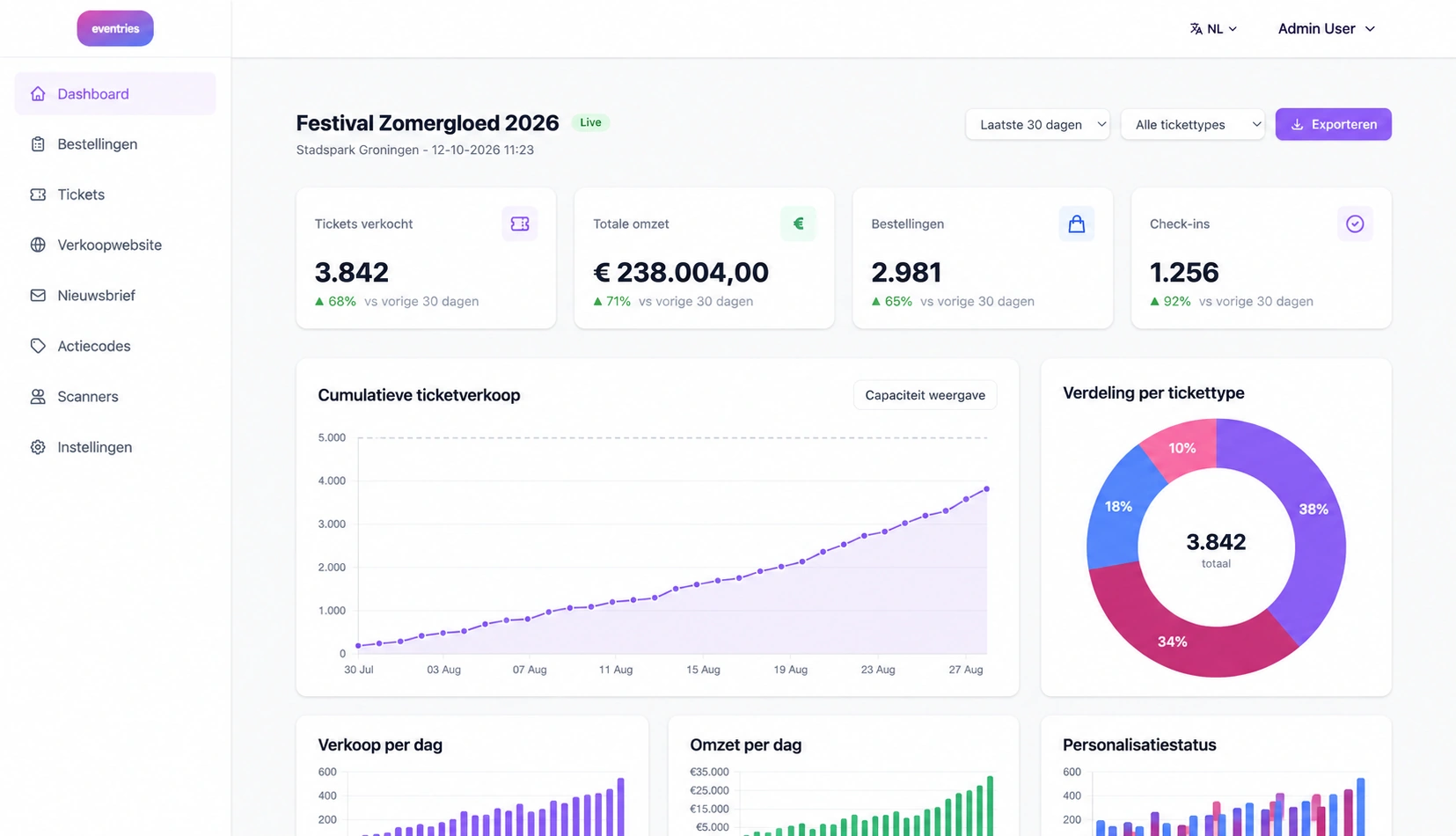Click the € 238.004,00 omzet value

coord(681,272)
